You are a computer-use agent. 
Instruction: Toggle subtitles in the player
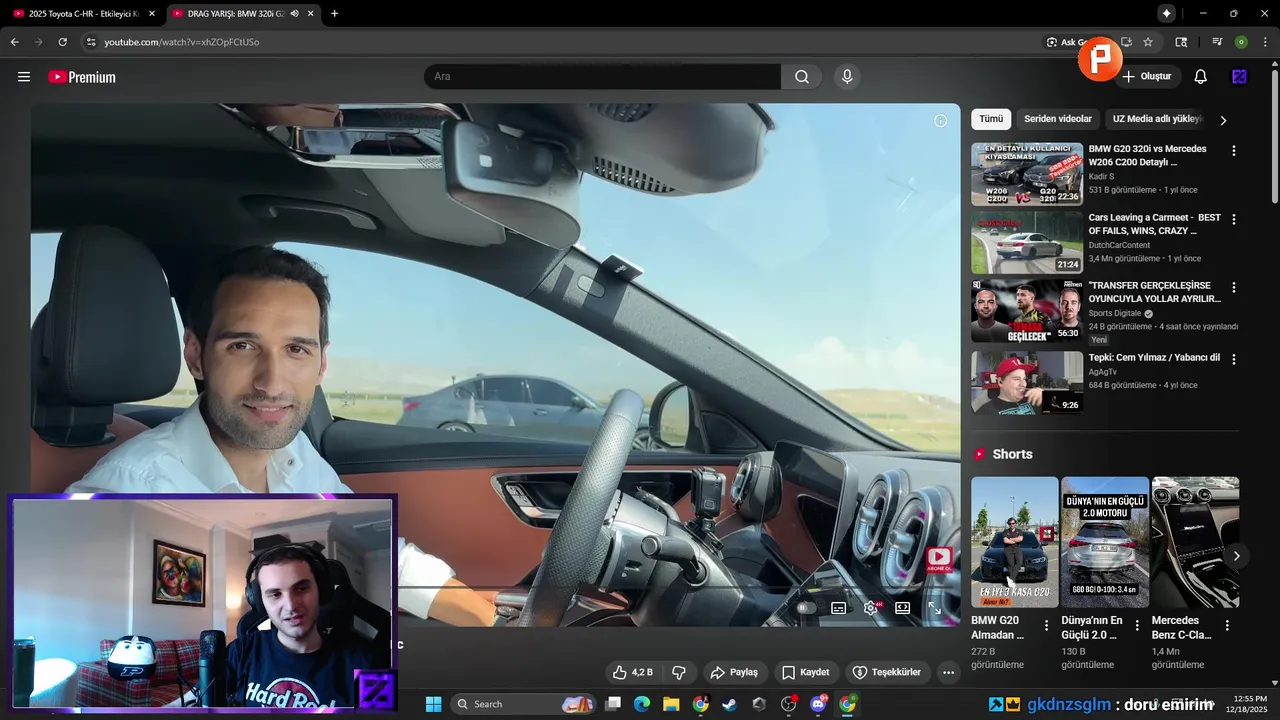[x=839, y=607]
